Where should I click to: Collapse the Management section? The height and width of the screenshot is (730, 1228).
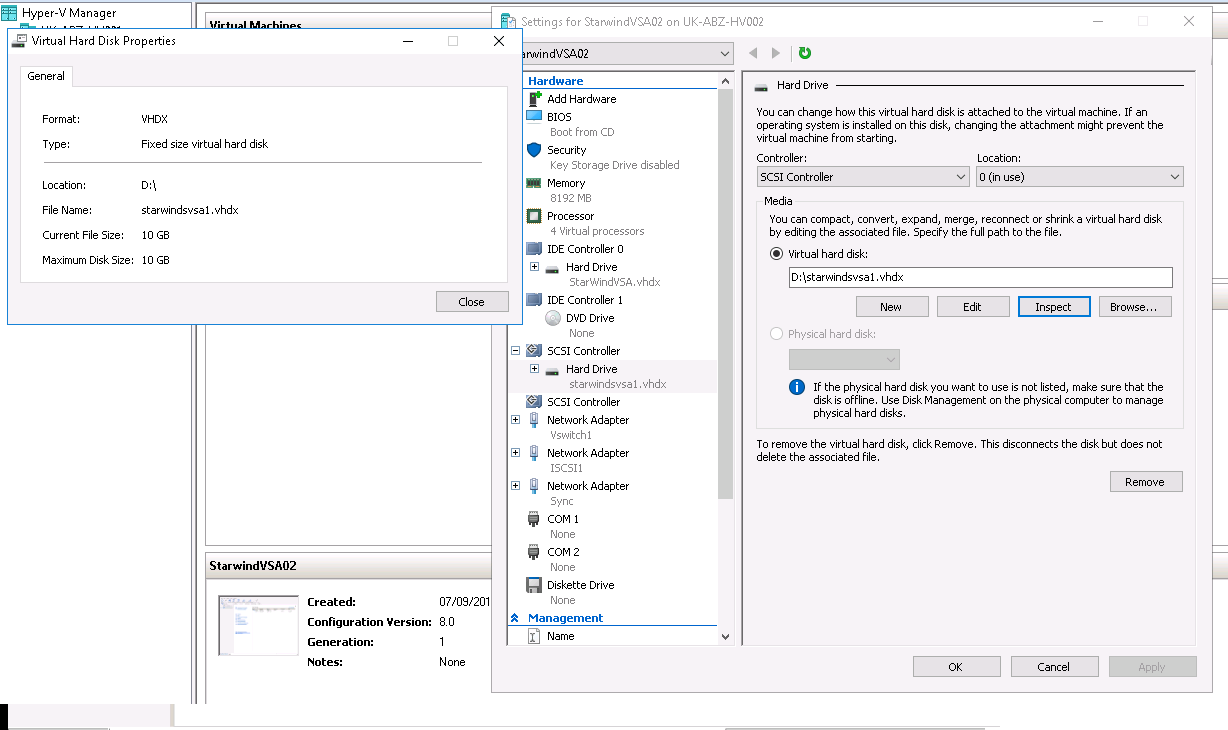[x=515, y=618]
